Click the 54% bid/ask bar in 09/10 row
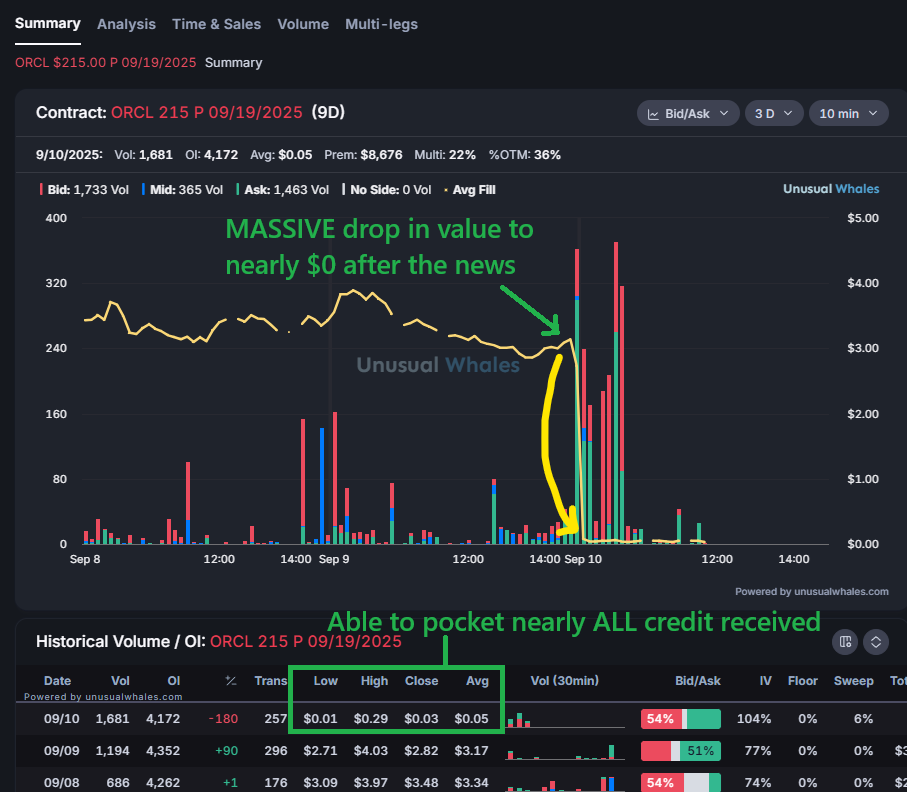This screenshot has width=907, height=792. 681,719
